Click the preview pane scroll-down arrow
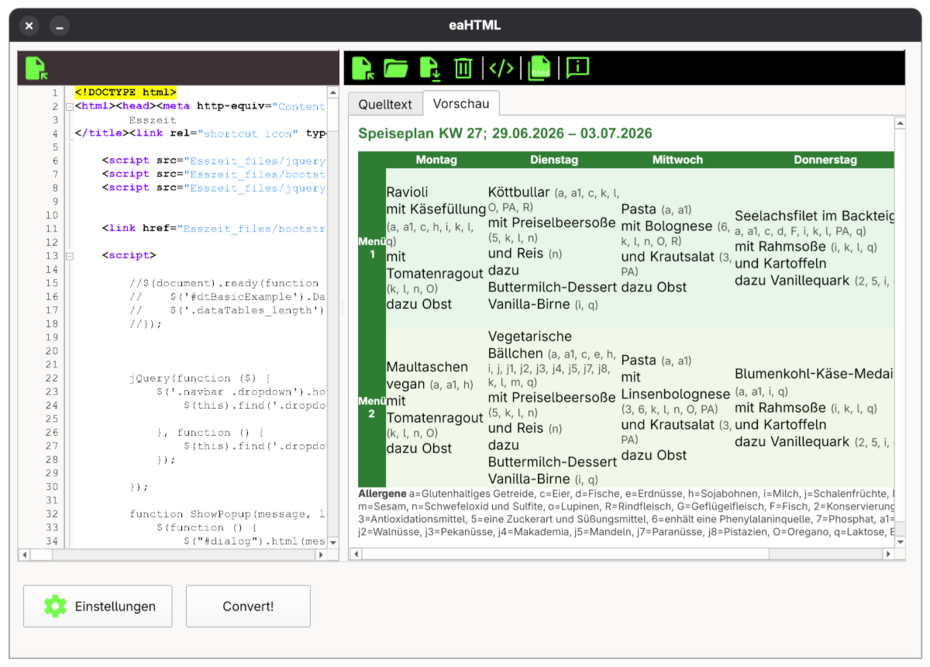The image size is (930, 667). [x=900, y=541]
